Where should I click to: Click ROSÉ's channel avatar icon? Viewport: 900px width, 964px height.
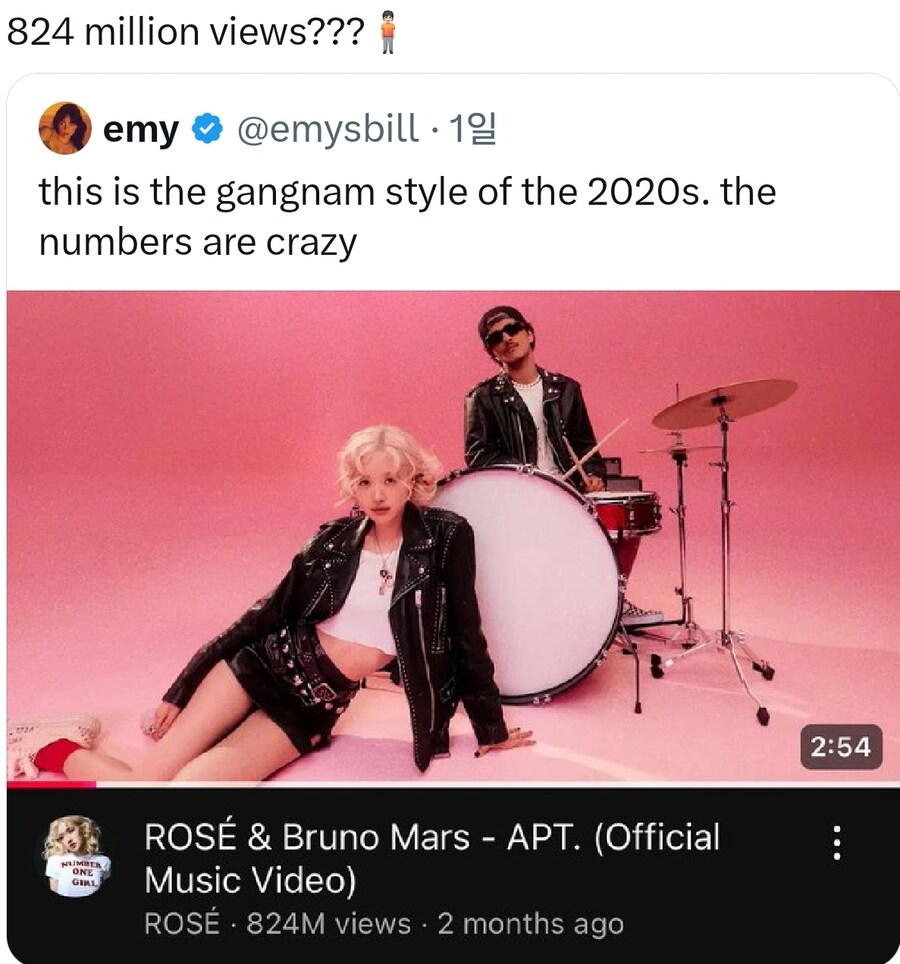coord(77,856)
